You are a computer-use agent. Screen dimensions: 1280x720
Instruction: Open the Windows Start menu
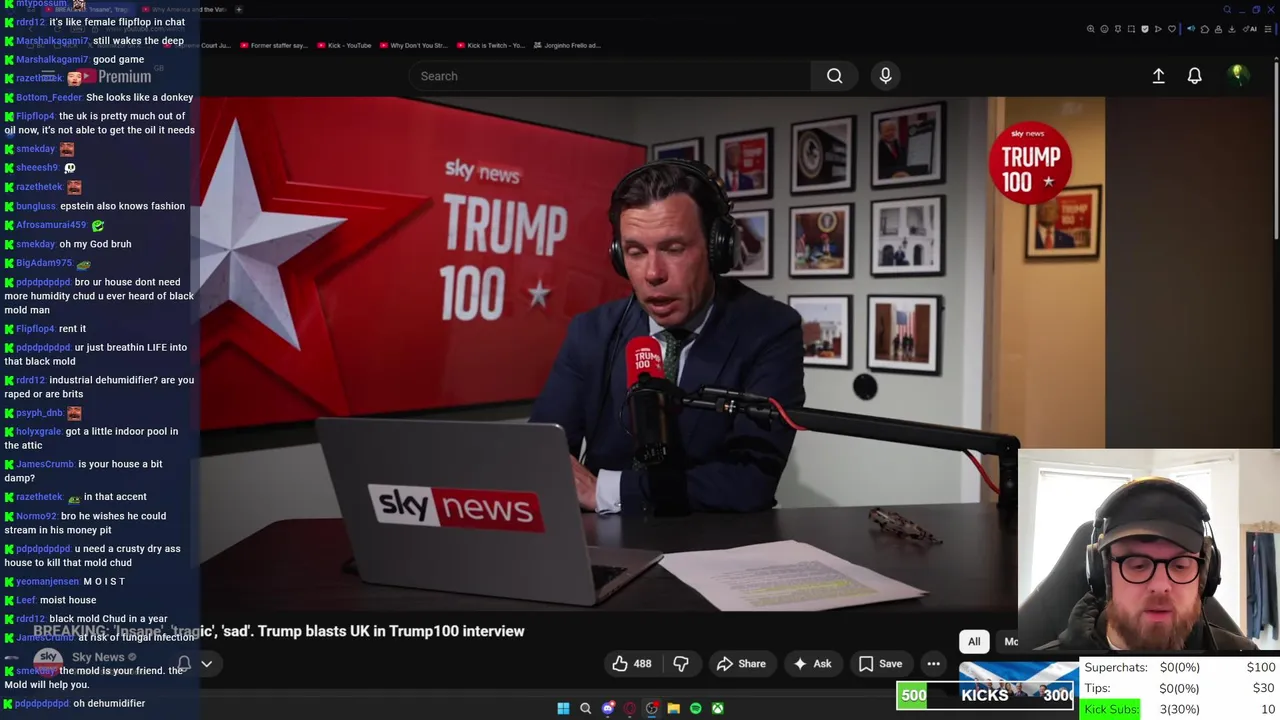[563, 709]
